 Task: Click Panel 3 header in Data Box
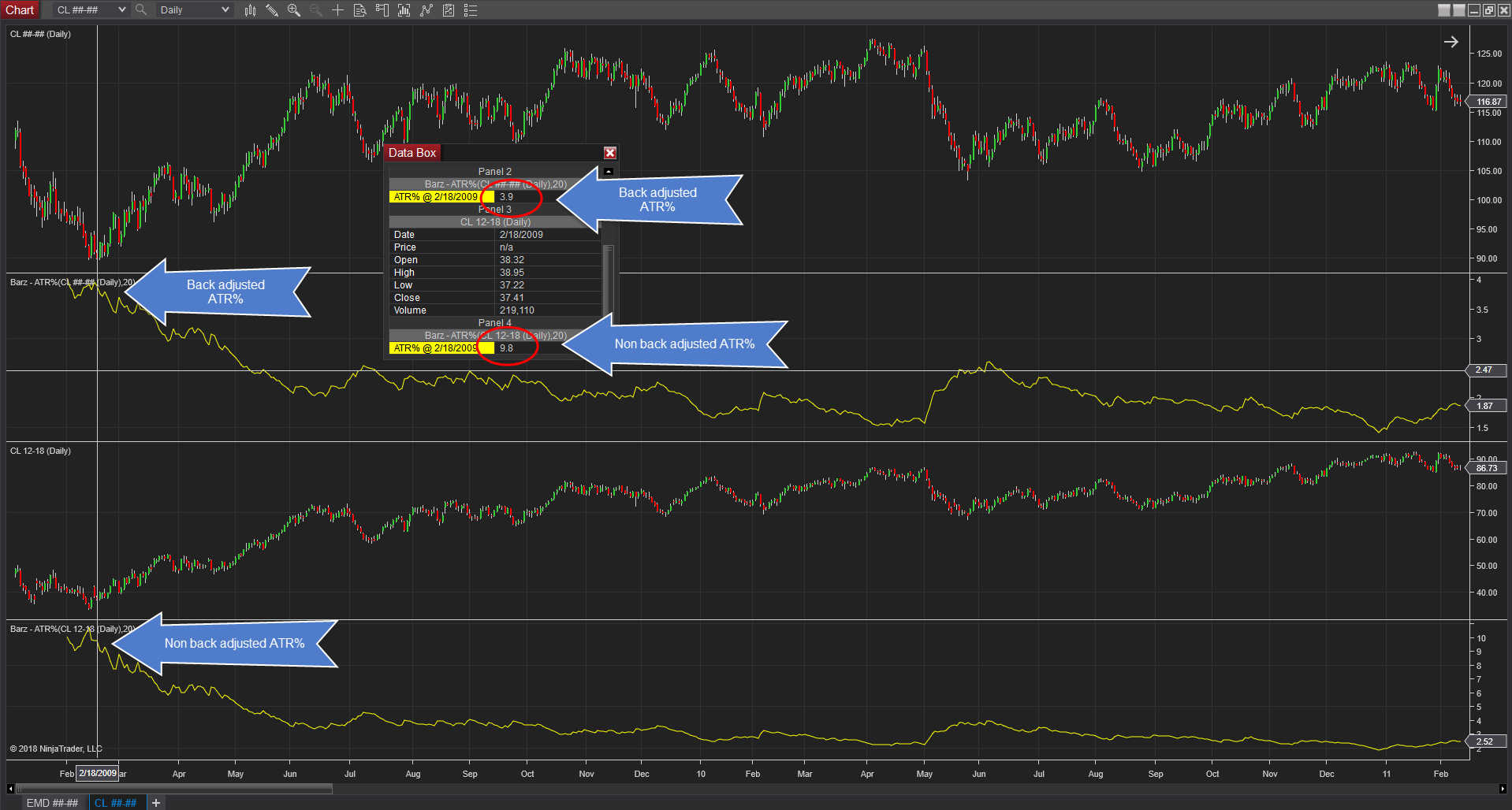pos(495,209)
